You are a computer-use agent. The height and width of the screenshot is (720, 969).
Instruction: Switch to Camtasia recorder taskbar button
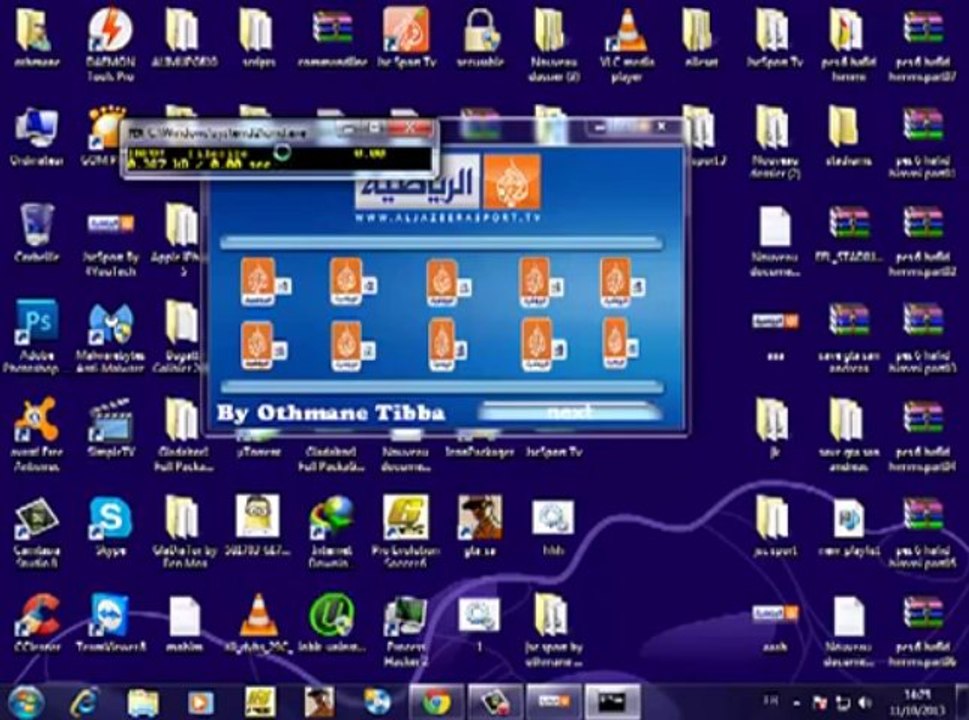[x=494, y=702]
